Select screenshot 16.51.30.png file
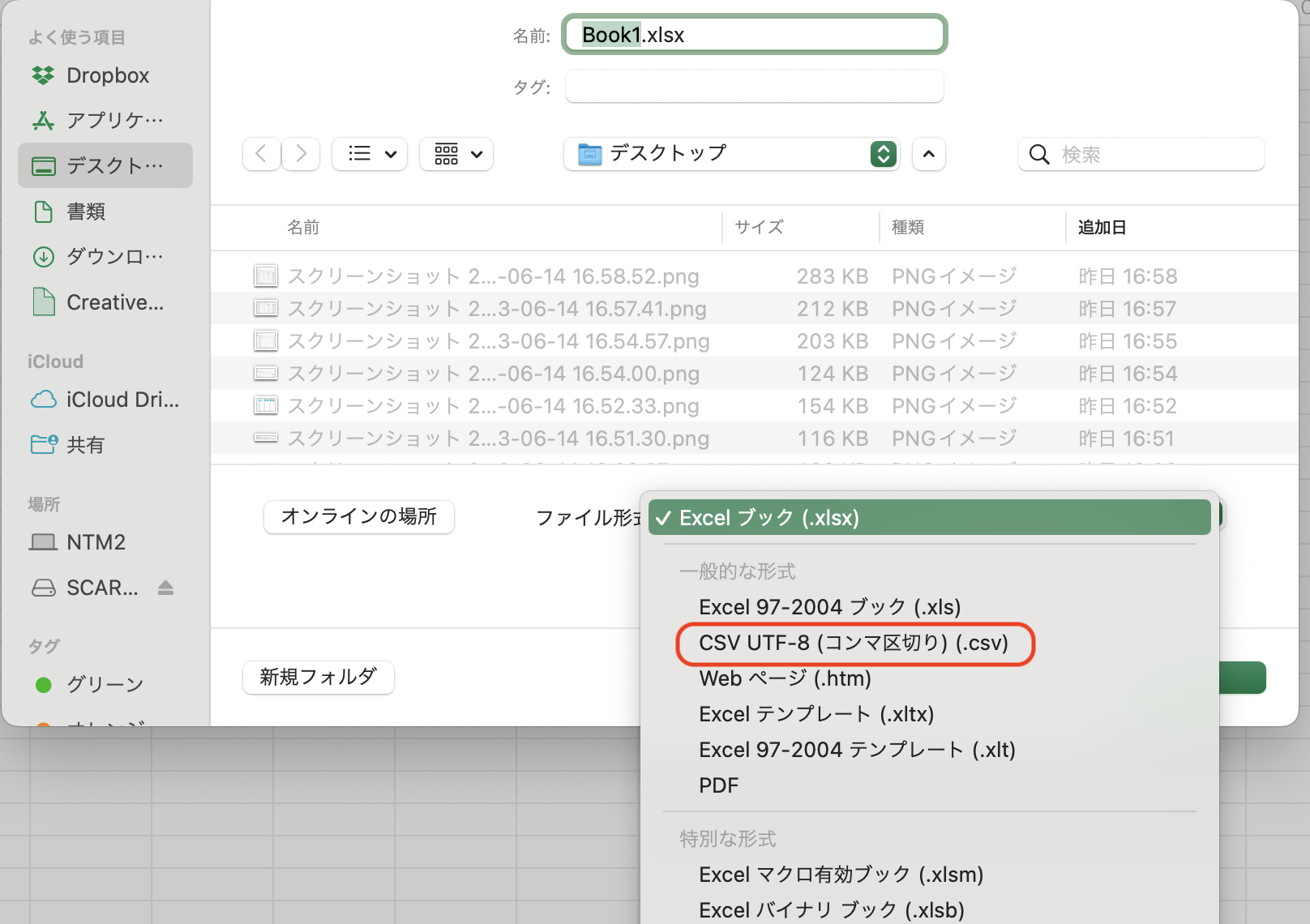1310x924 pixels. click(x=755, y=438)
